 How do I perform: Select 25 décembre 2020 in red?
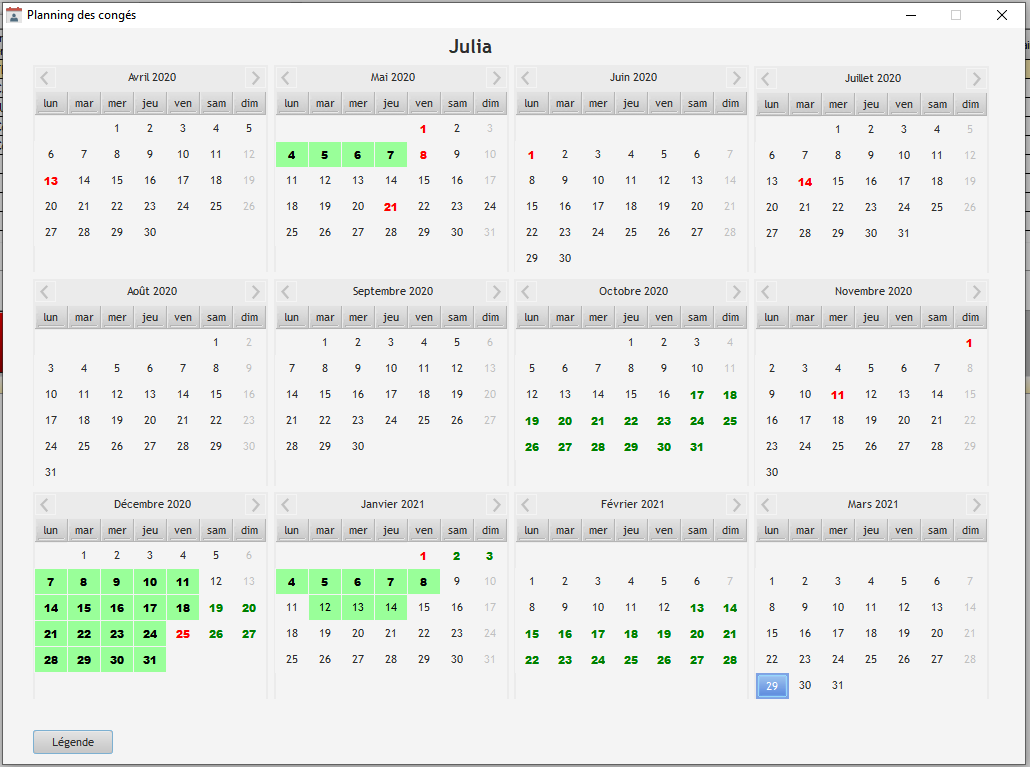pos(183,634)
